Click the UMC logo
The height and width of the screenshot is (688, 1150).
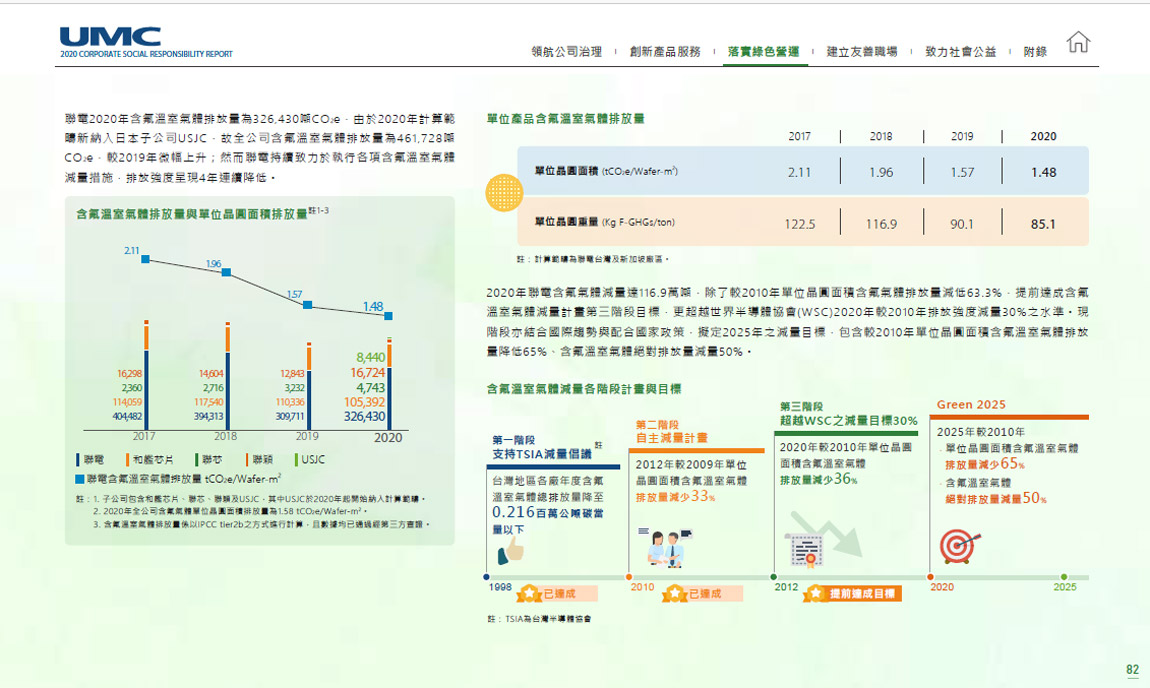click(x=110, y=36)
